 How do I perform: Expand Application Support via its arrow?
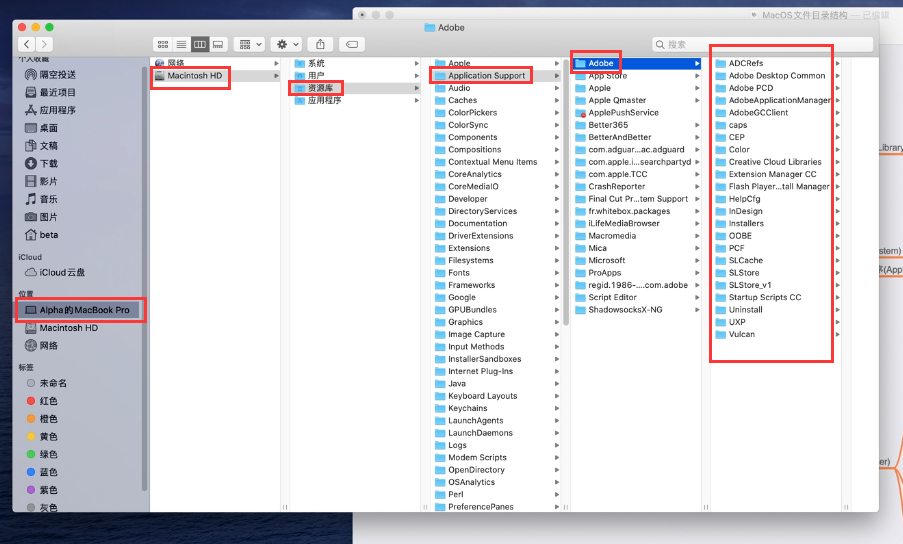pyautogui.click(x=557, y=75)
